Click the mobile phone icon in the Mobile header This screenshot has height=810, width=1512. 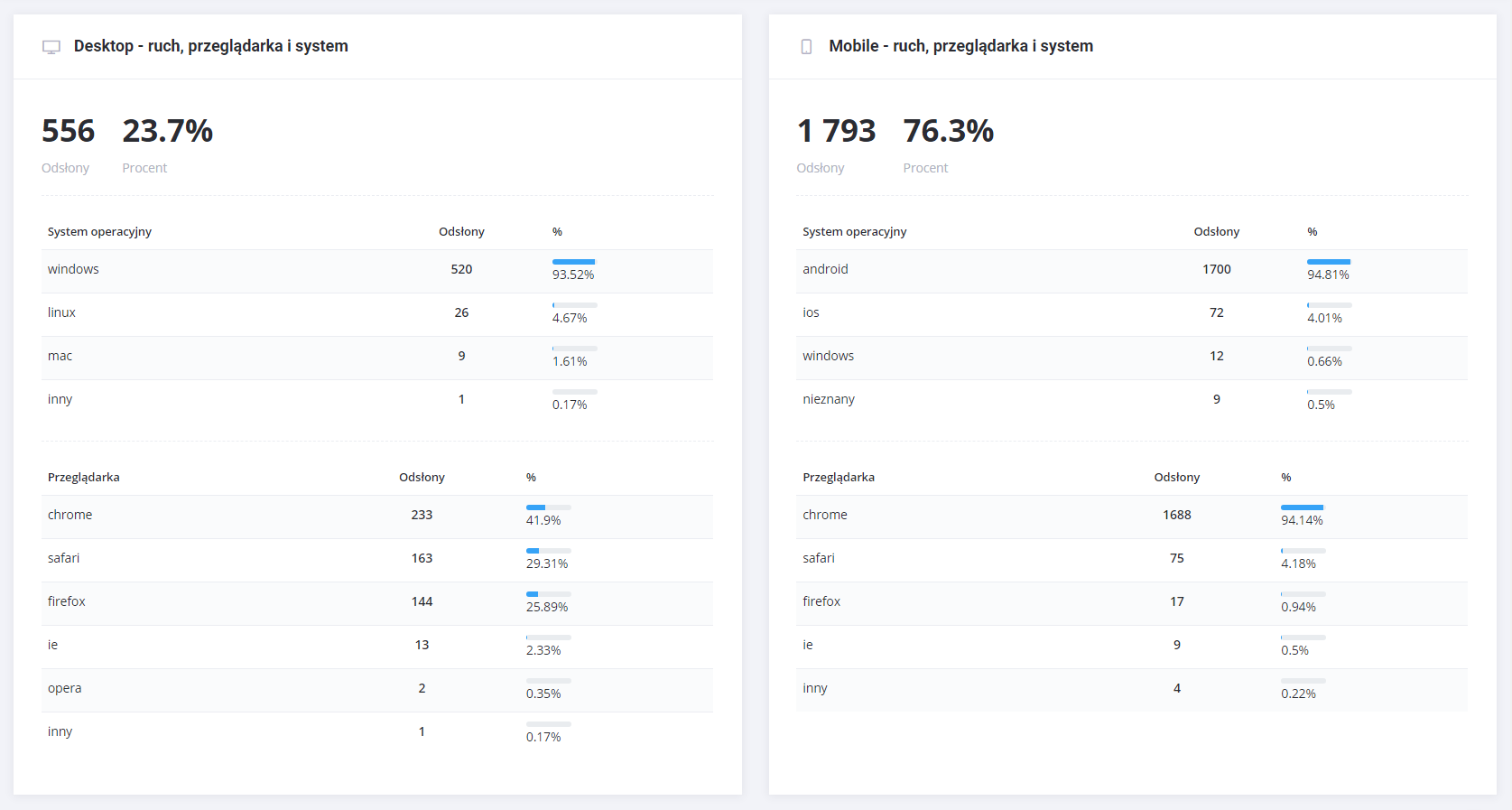tap(806, 47)
